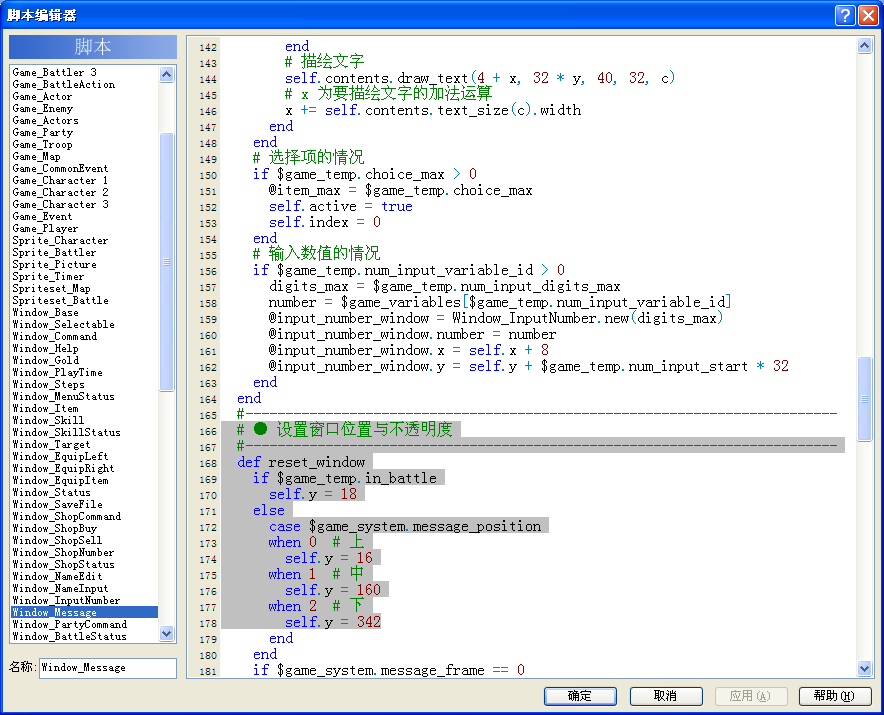Select Window_Skill script
This screenshot has width=884, height=715.
(x=48, y=420)
